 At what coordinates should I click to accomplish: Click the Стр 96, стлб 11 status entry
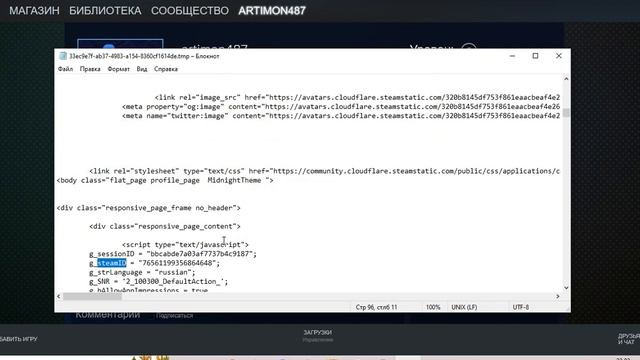click(x=376, y=307)
